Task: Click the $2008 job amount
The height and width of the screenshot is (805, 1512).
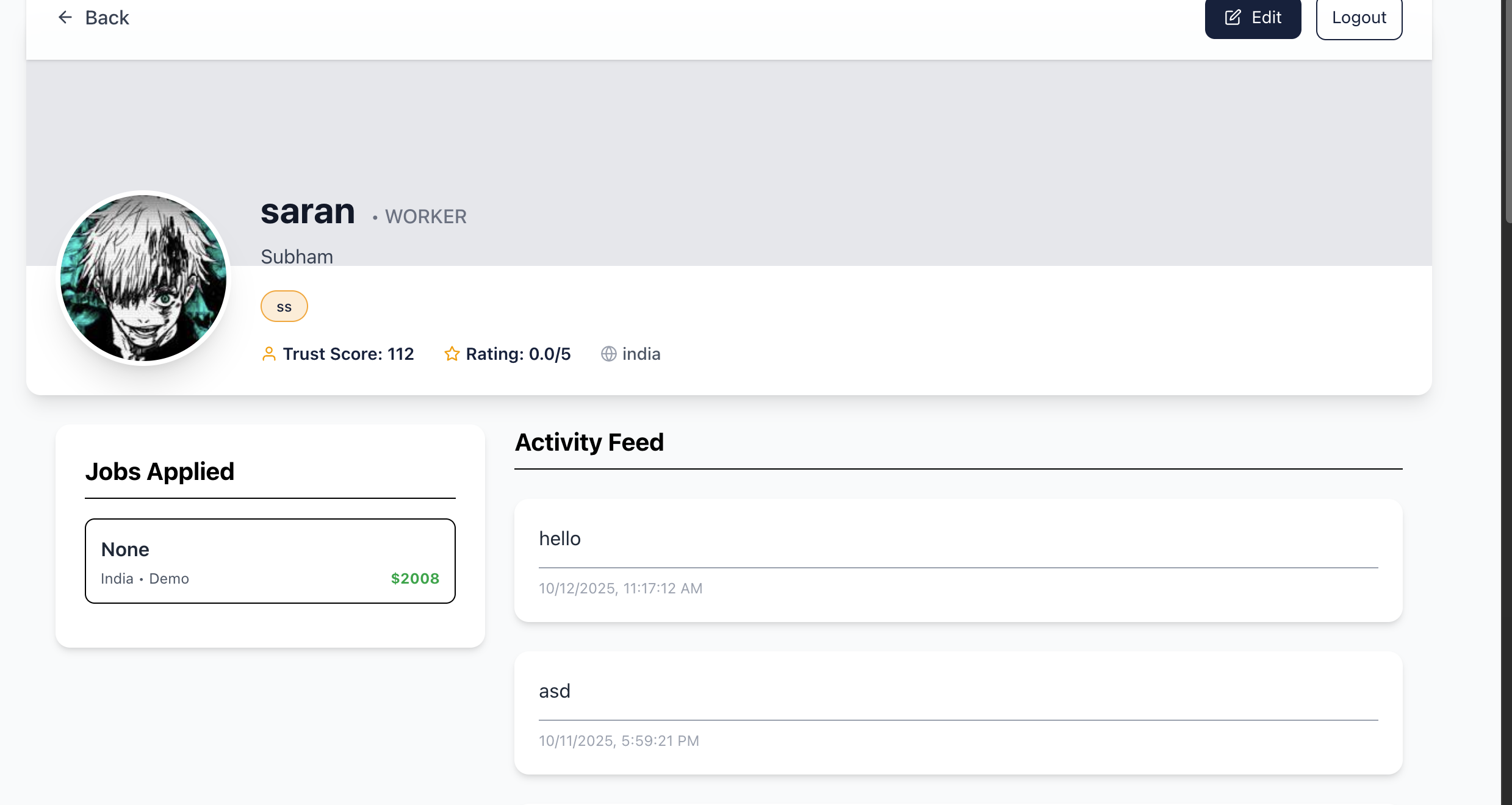Action: [x=415, y=579]
